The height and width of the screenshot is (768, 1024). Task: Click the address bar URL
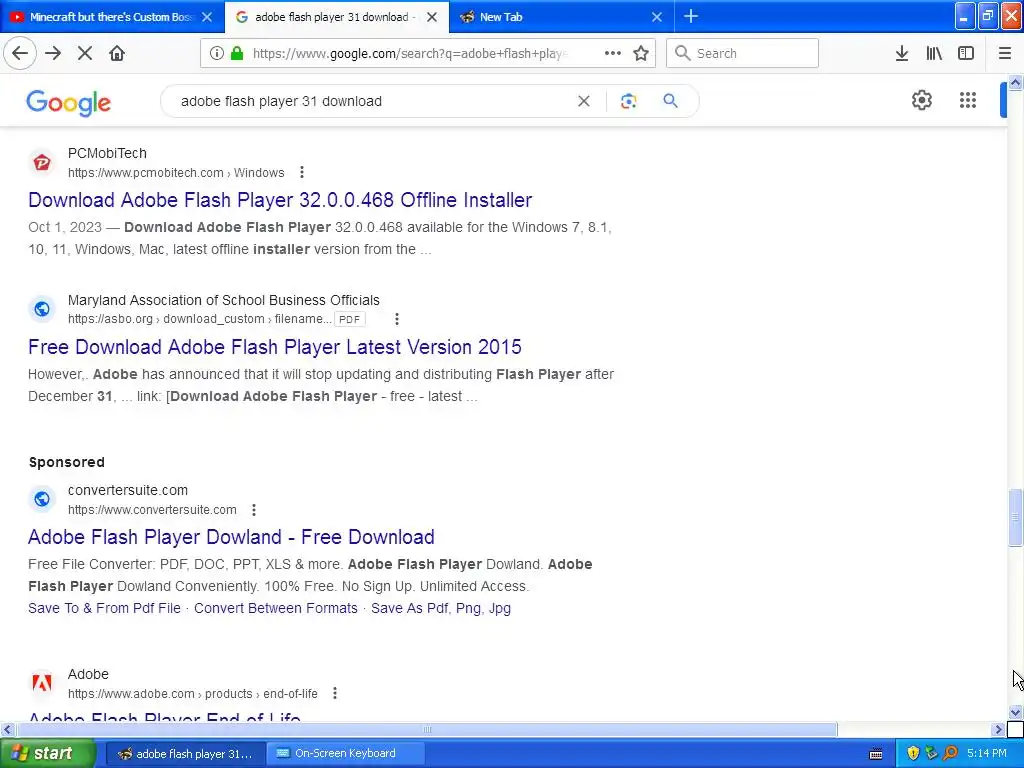[x=410, y=53]
